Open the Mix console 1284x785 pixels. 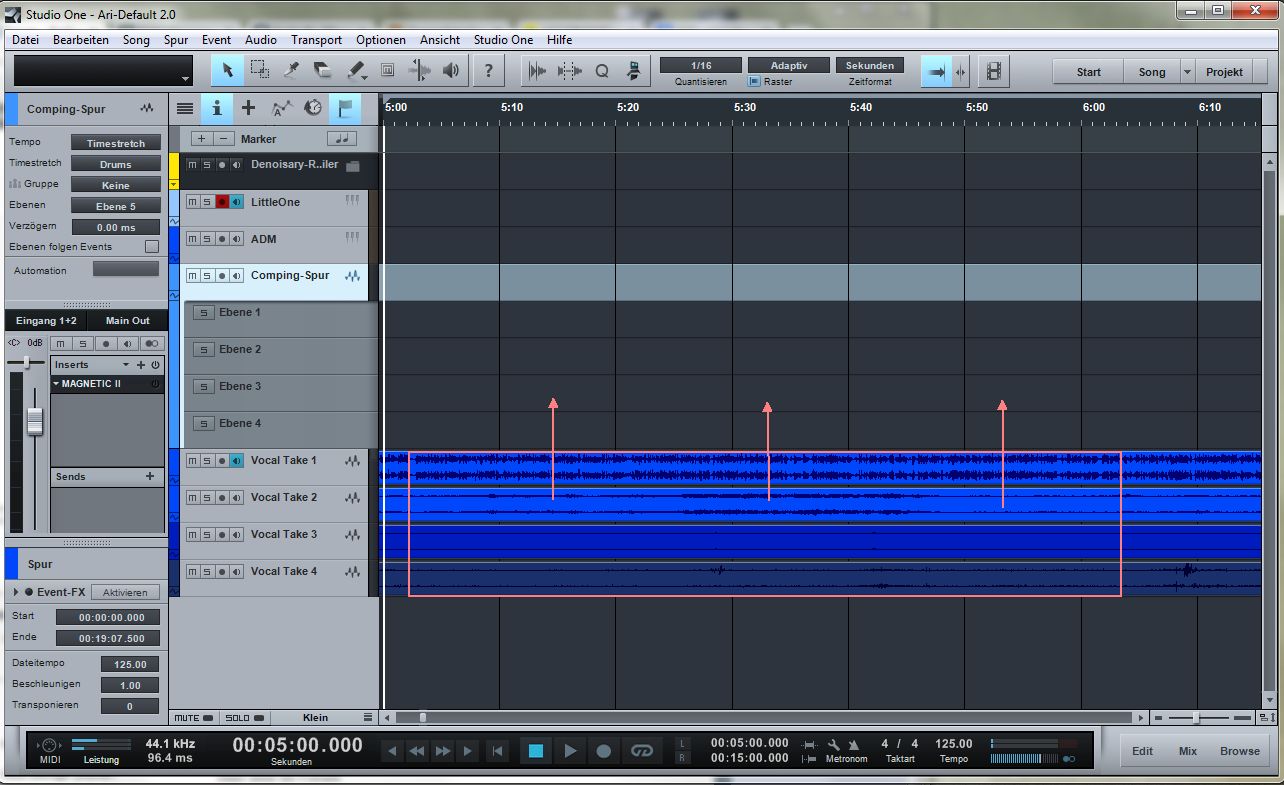tap(1188, 751)
